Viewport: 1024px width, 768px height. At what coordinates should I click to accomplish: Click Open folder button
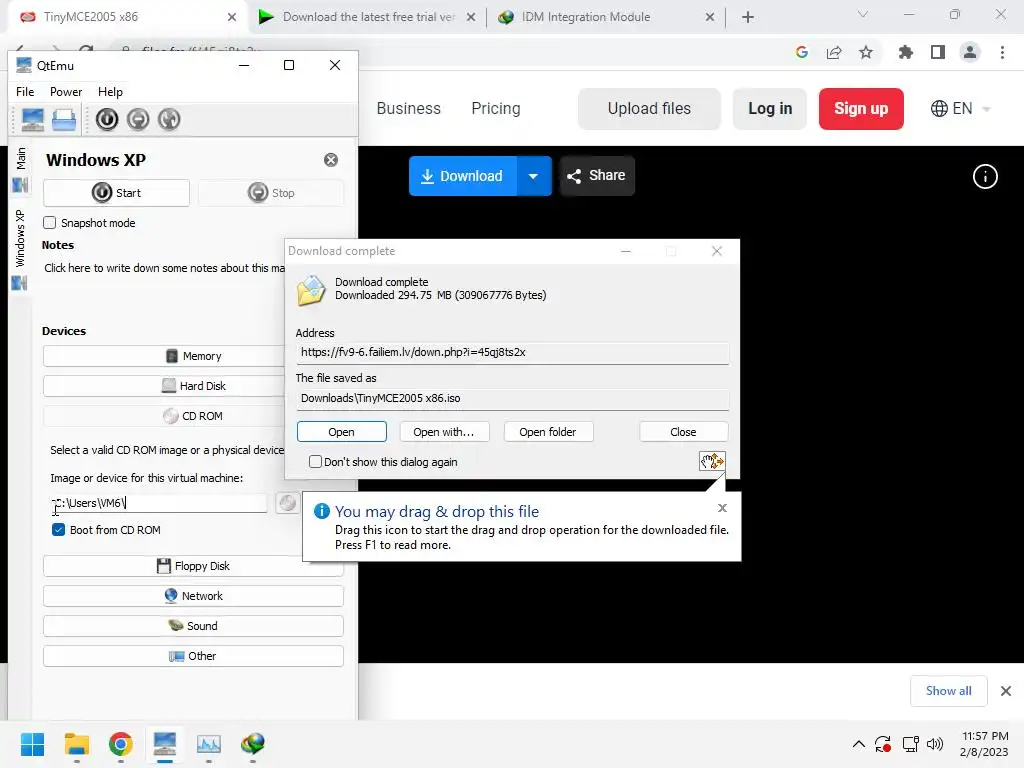[548, 432]
